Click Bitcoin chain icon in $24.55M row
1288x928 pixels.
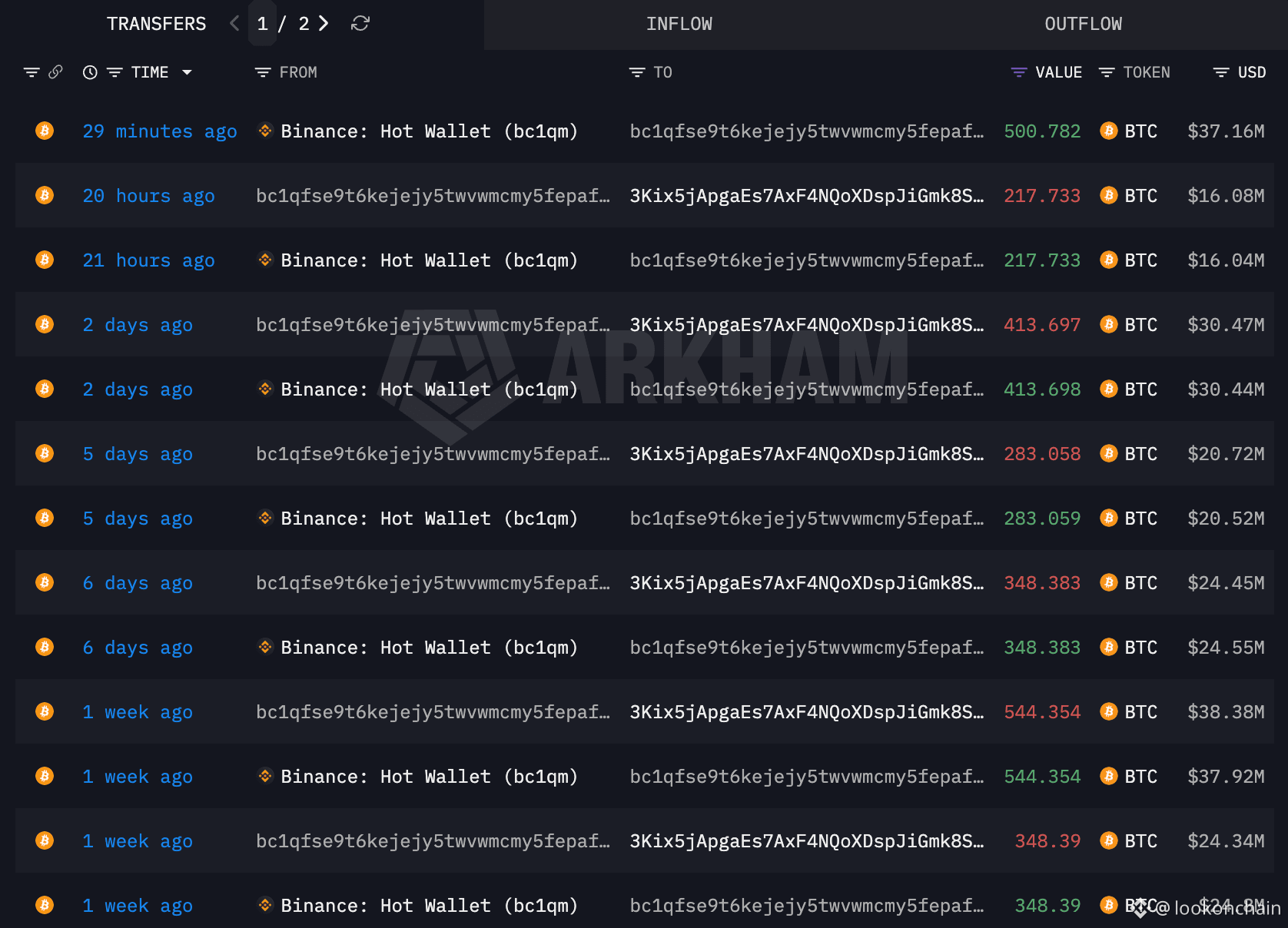click(45, 647)
